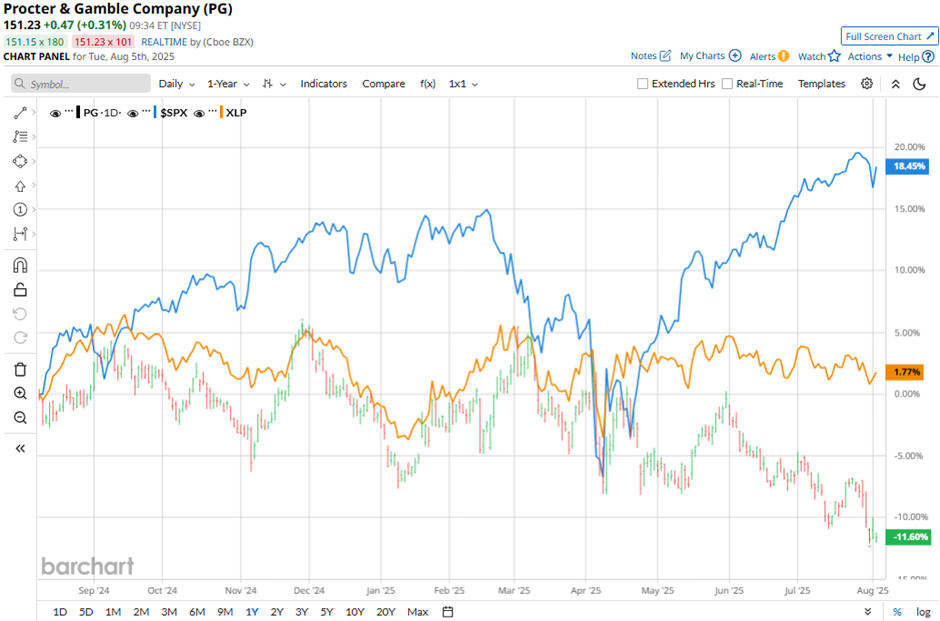Enable the Extended Hrs checkbox
Image resolution: width=940 pixels, height=621 pixels.
point(643,84)
